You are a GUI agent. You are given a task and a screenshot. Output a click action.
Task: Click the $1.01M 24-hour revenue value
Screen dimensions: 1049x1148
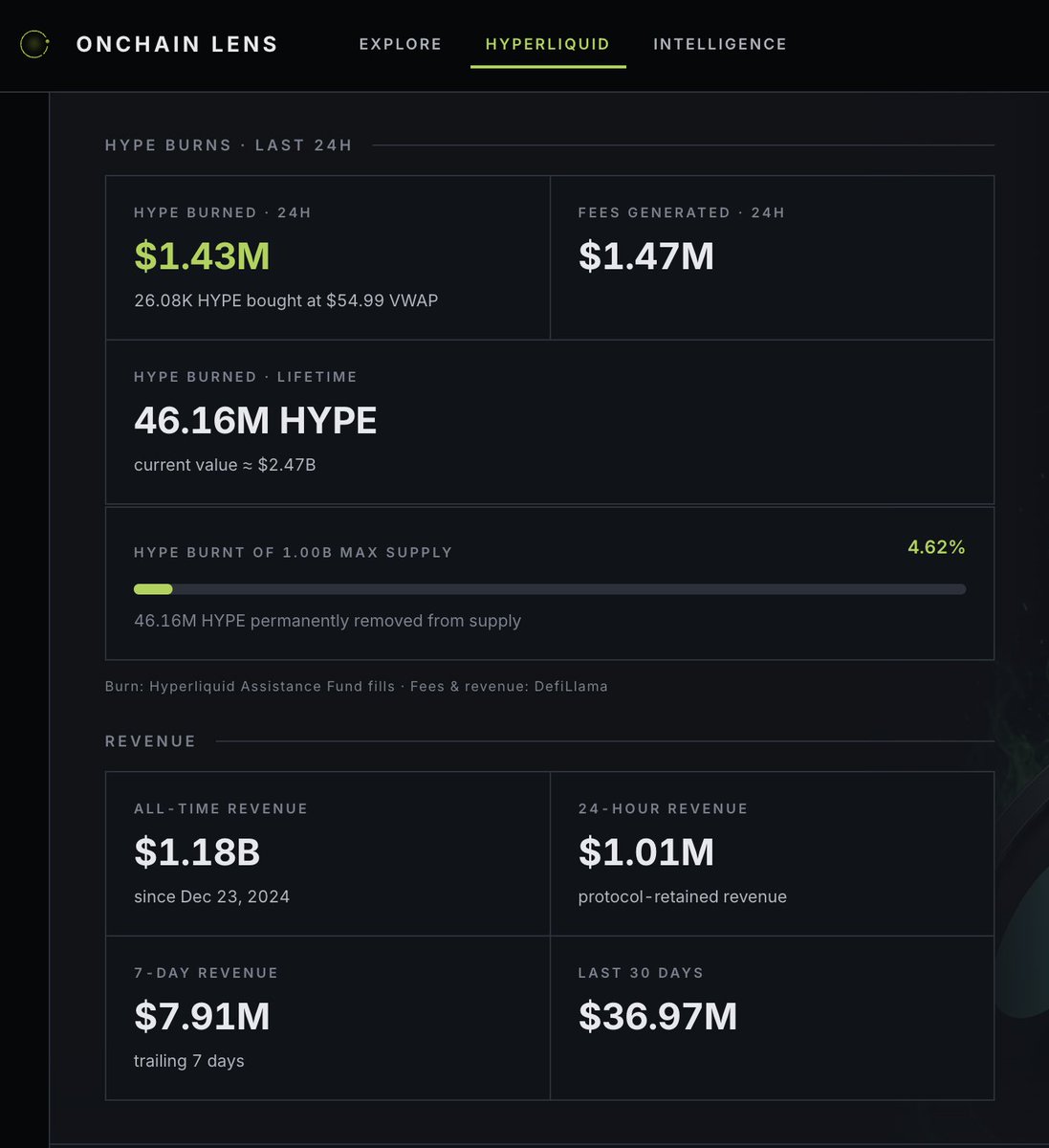click(x=646, y=852)
